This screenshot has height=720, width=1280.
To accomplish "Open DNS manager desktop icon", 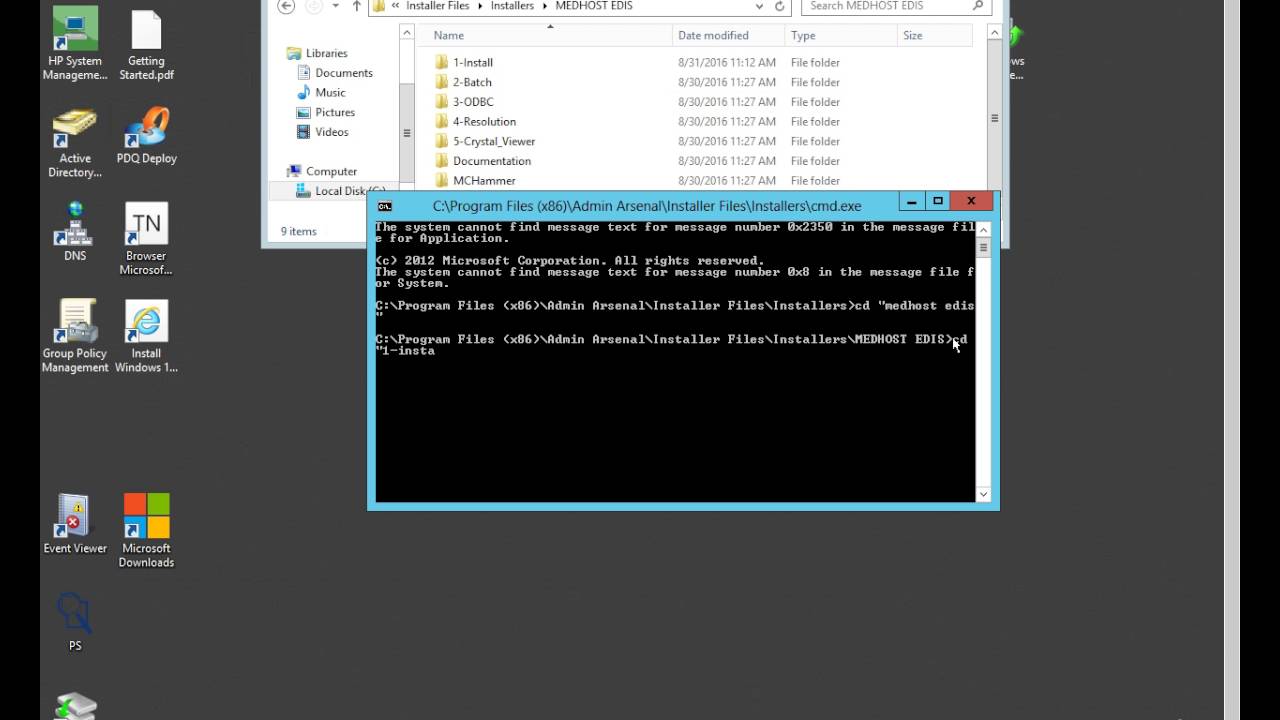I will coord(75,232).
